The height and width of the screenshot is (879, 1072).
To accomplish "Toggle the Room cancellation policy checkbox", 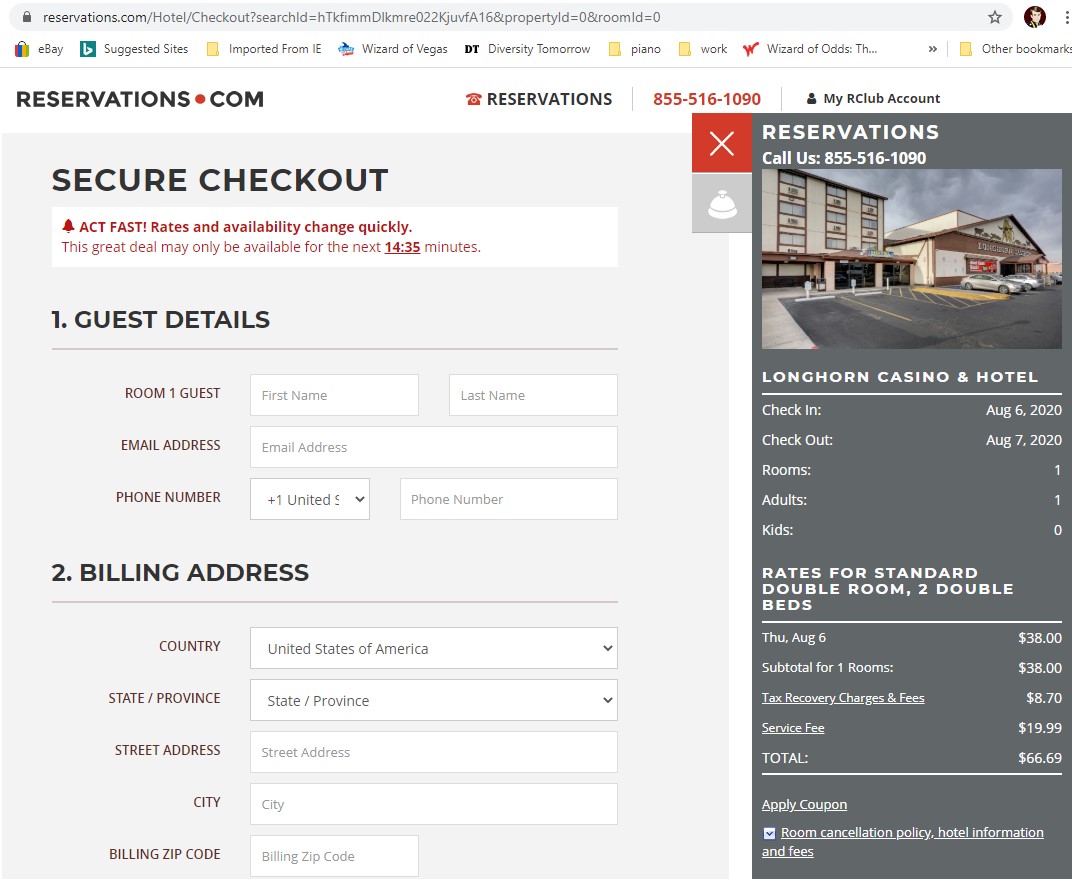I will pyautogui.click(x=768, y=832).
